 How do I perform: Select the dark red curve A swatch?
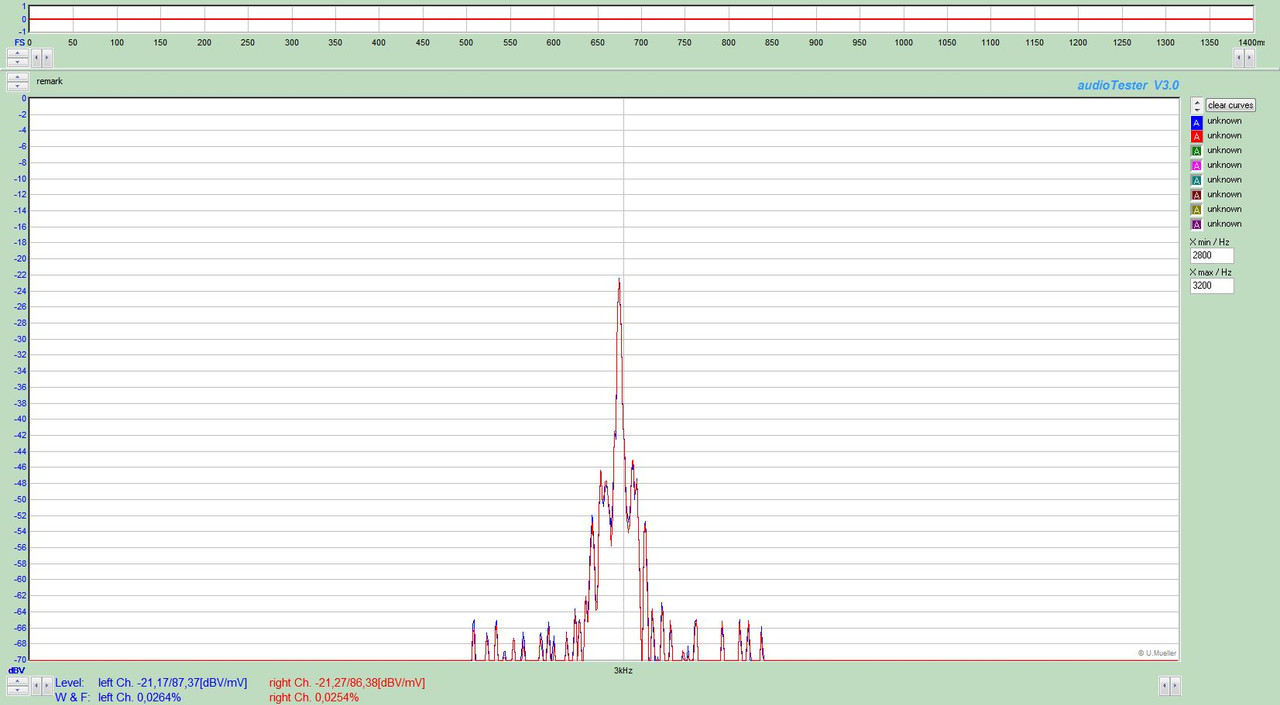1196,195
